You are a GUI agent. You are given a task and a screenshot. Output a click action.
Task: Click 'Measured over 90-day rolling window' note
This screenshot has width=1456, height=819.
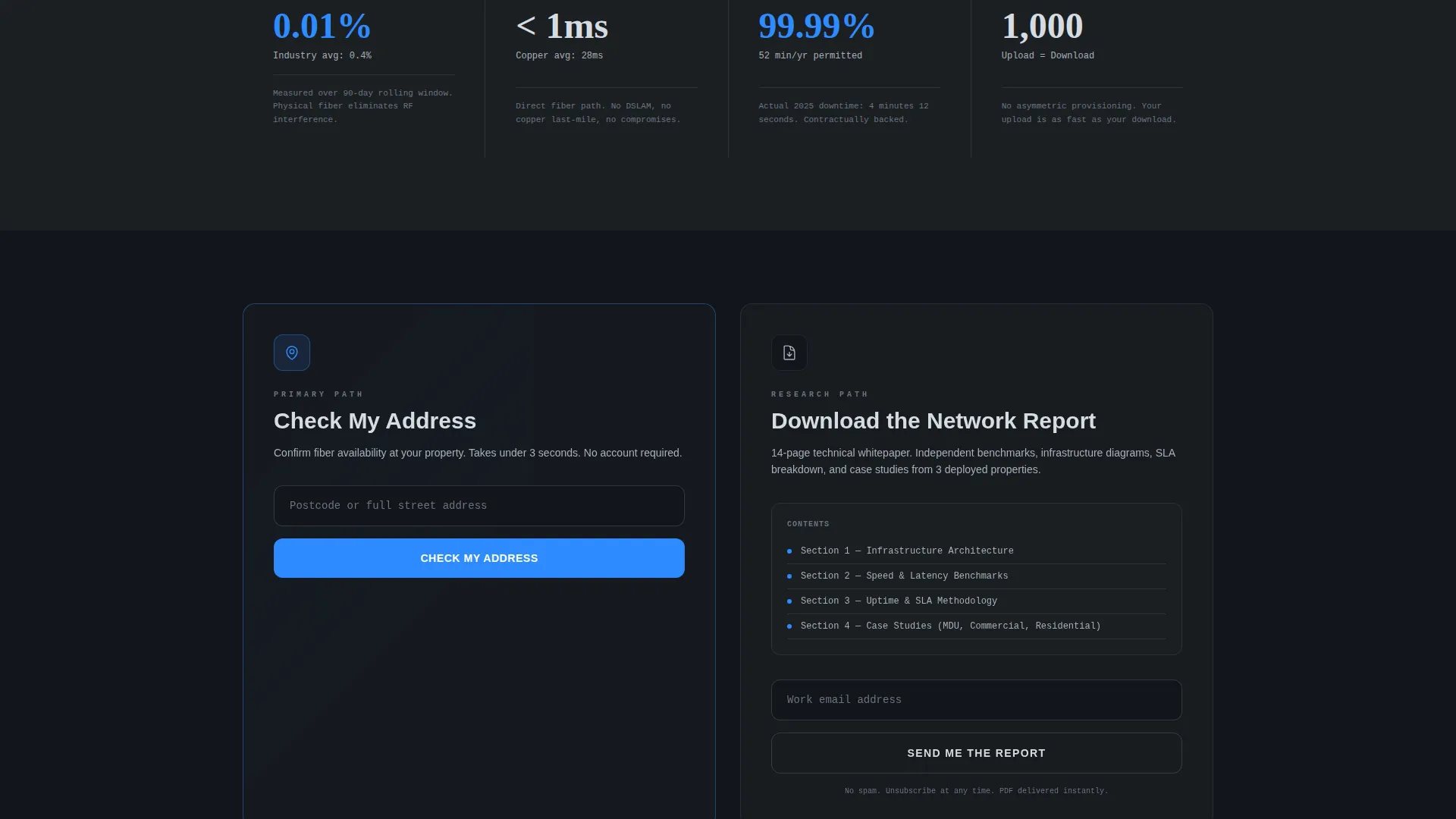click(363, 106)
